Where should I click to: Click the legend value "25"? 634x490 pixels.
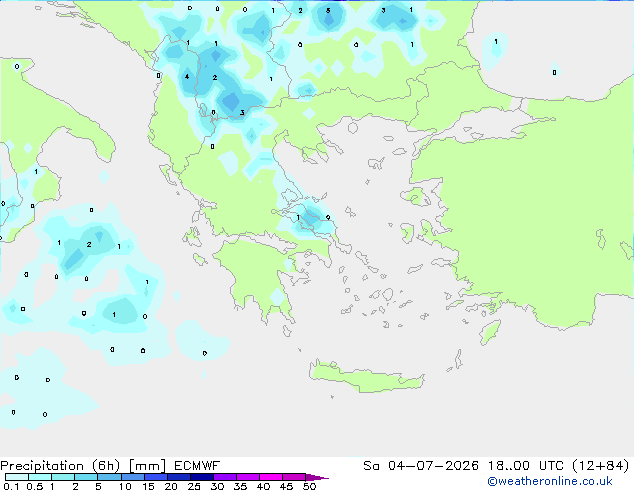(194, 486)
